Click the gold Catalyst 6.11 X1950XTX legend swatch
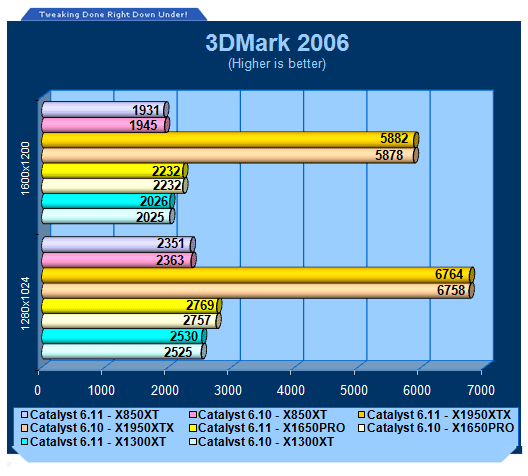The height and width of the screenshot is (476, 528). (x=362, y=414)
